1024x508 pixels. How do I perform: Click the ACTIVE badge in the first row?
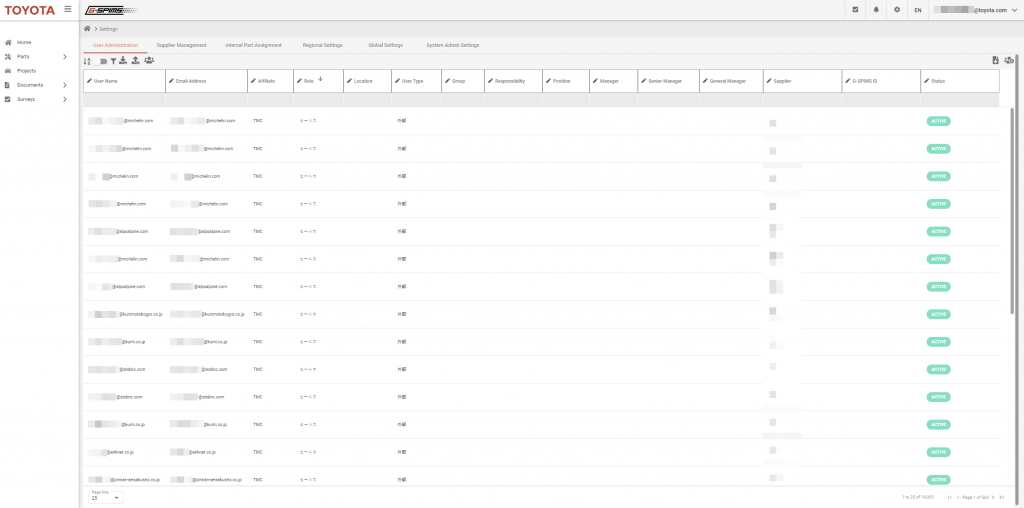pyautogui.click(x=938, y=121)
